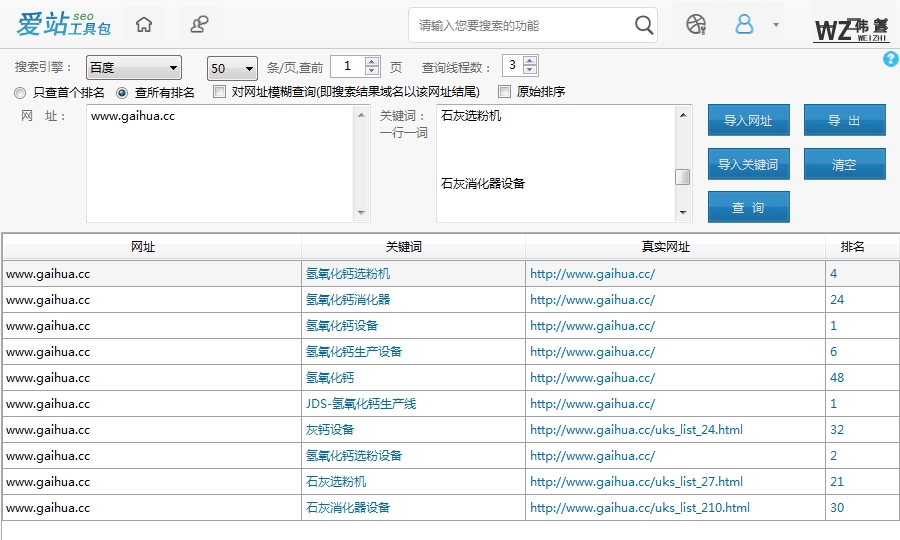Click the 导出 button

click(844, 120)
